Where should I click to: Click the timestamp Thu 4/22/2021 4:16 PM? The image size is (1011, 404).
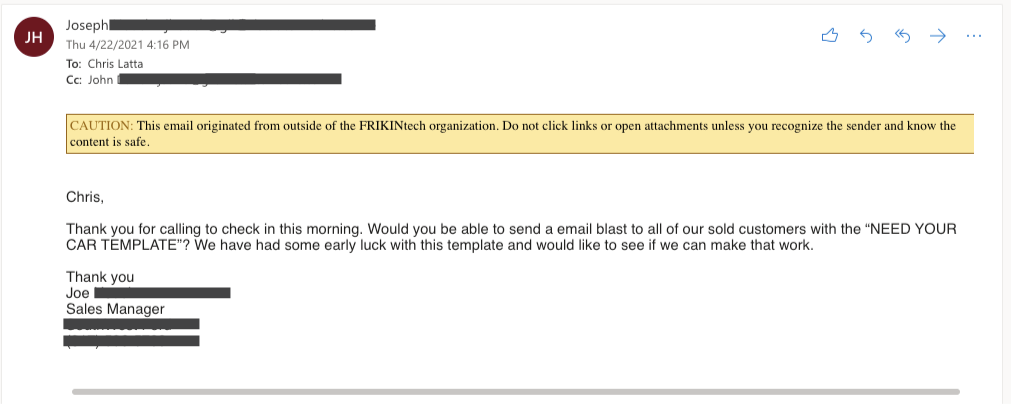[x=128, y=45]
